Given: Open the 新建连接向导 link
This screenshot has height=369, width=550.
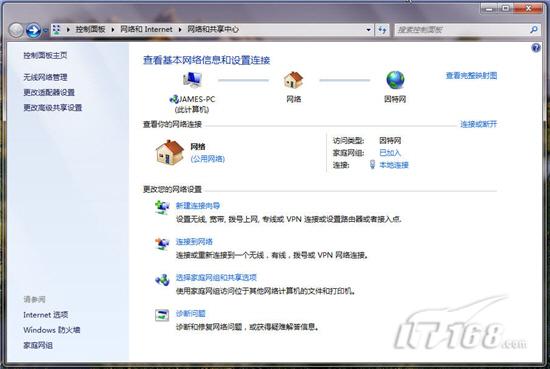Looking at the screenshot, I should tap(198, 206).
